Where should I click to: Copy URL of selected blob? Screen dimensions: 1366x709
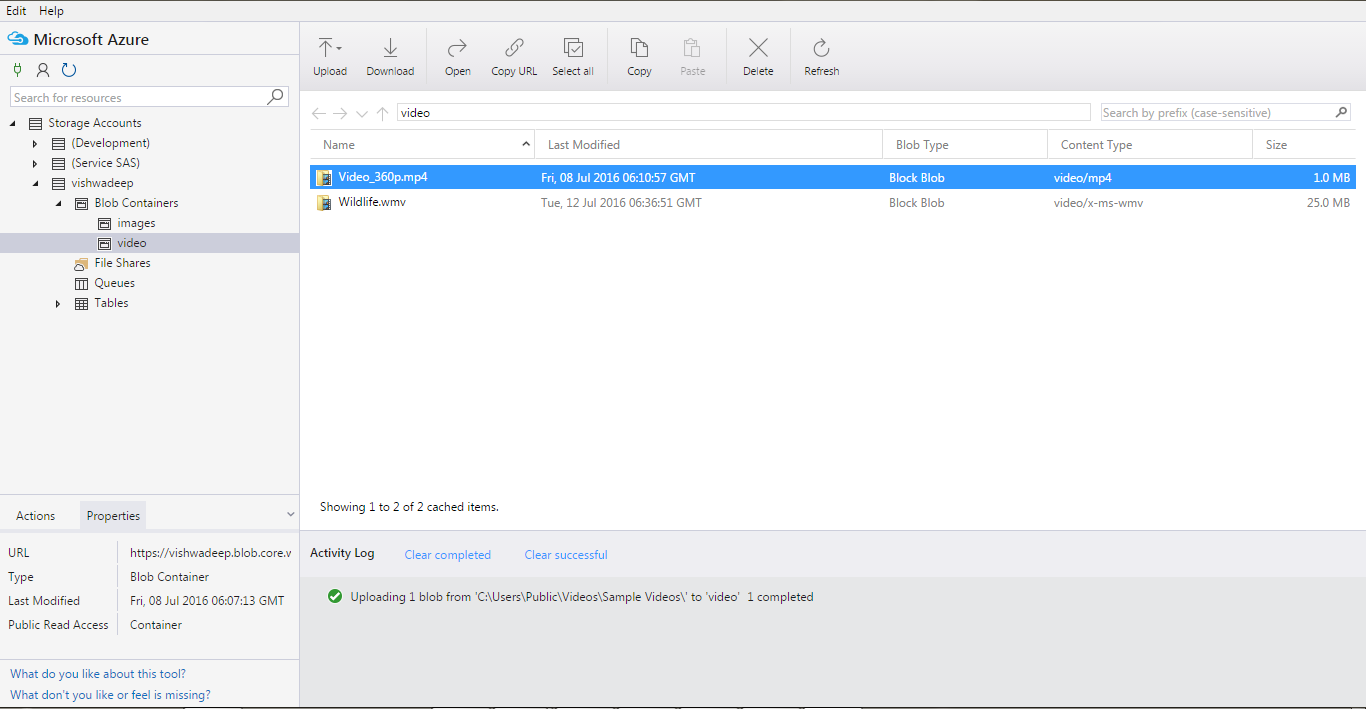point(514,57)
